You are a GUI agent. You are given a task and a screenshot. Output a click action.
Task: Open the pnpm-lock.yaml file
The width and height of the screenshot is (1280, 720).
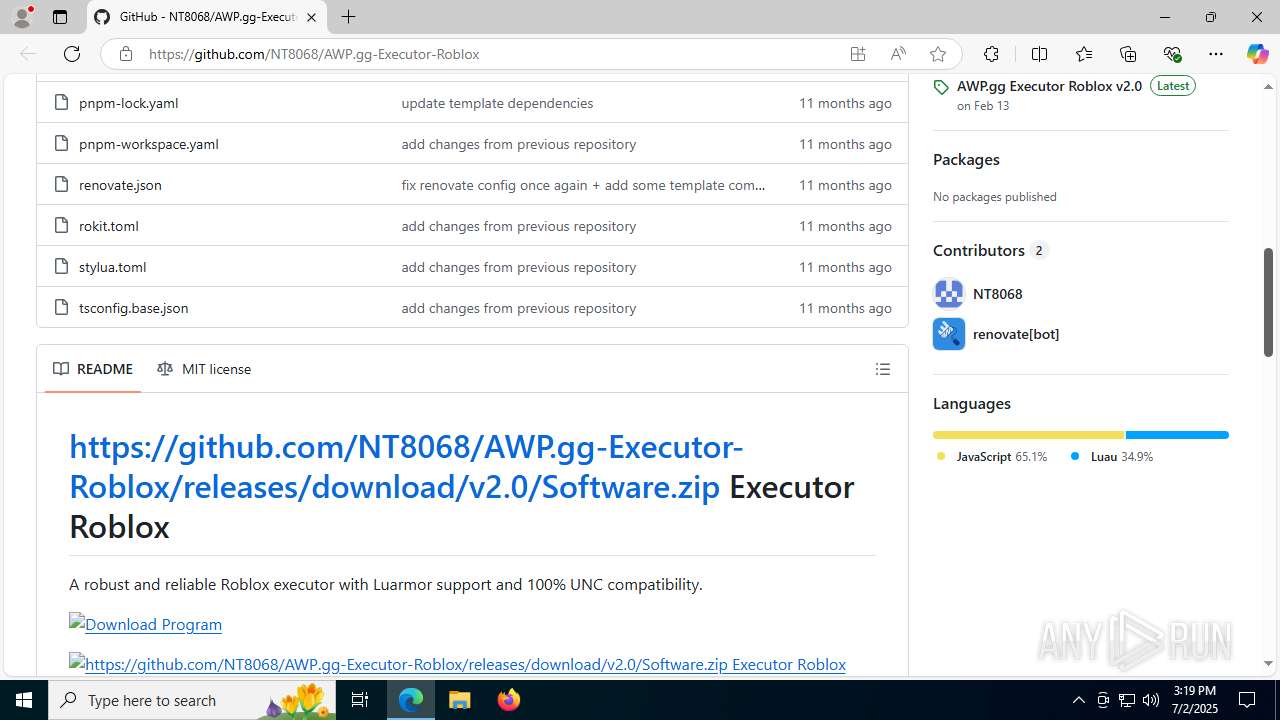pos(128,103)
